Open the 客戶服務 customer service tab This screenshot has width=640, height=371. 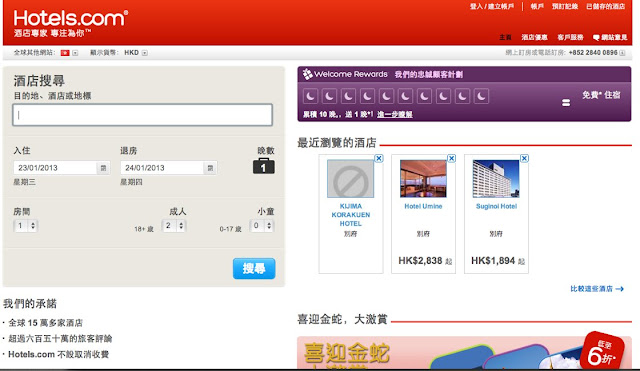[570, 38]
